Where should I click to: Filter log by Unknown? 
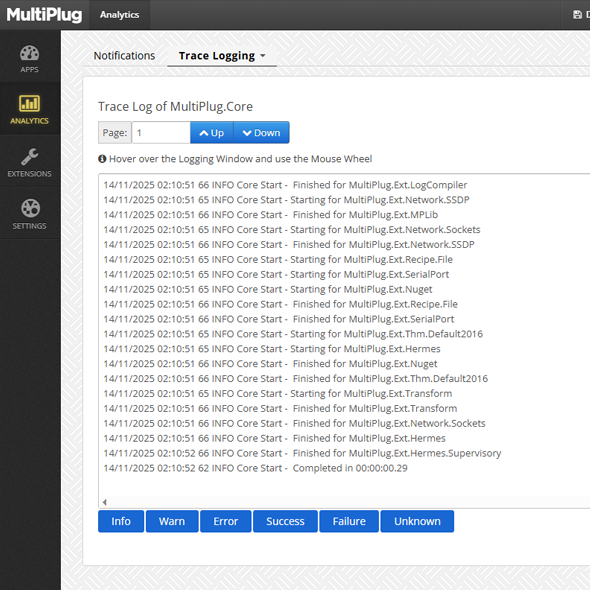coord(417,521)
